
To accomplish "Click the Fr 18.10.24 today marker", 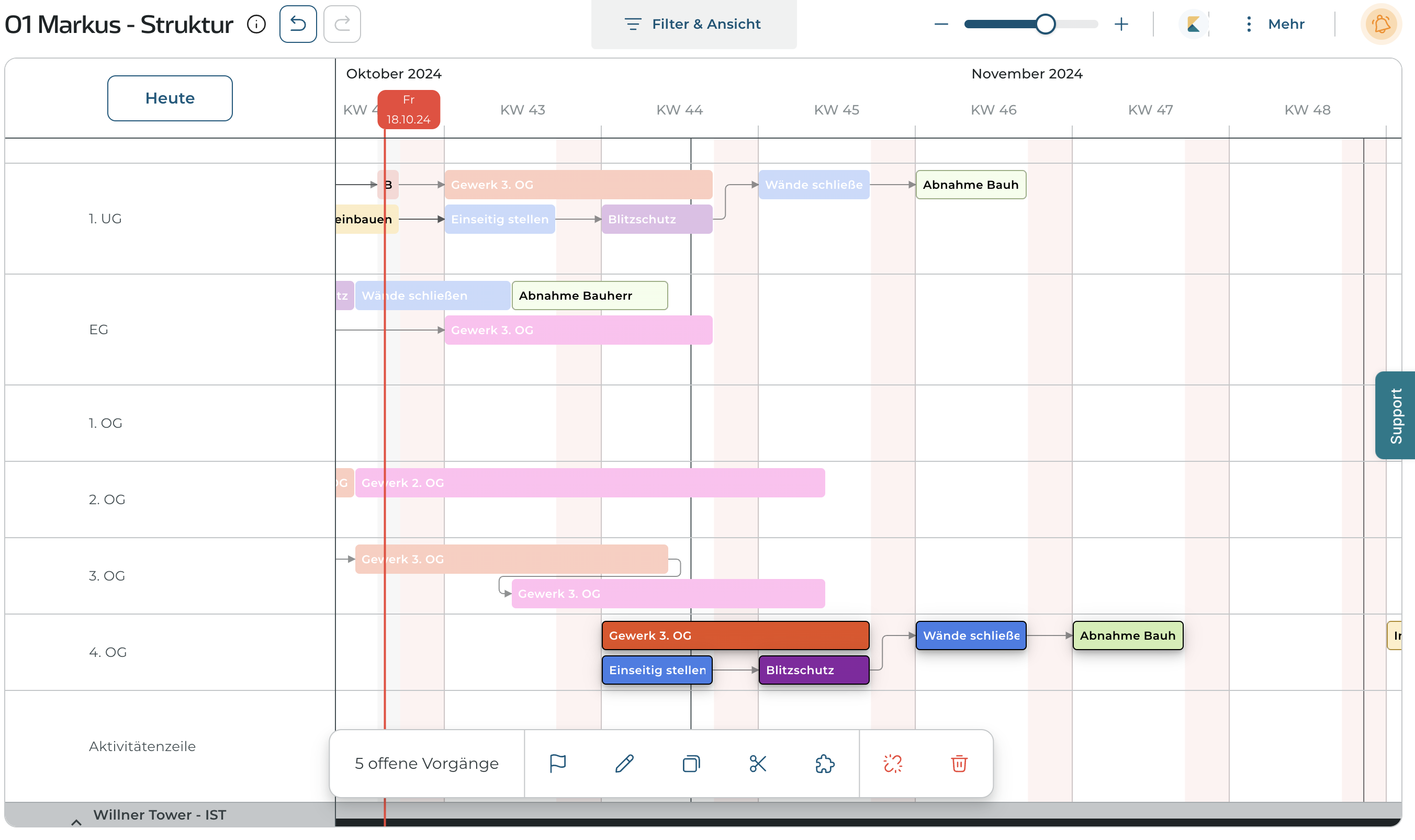I will (x=409, y=109).
